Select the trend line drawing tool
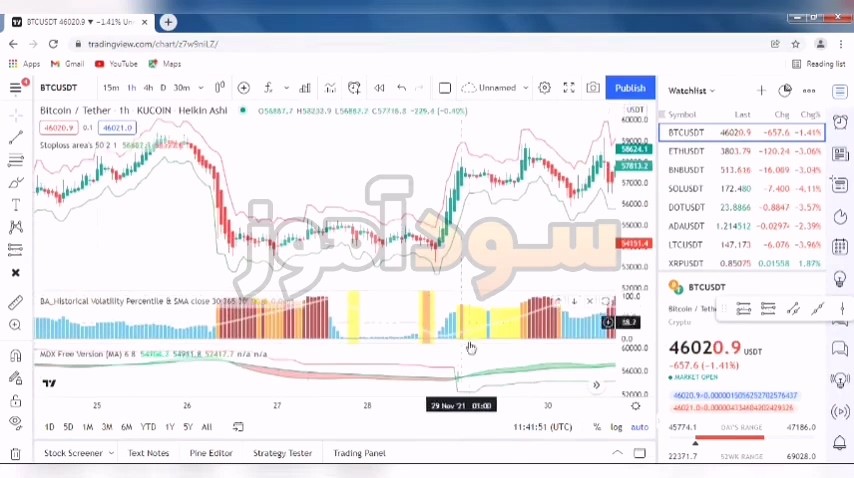The height and width of the screenshot is (478, 854). (x=16, y=138)
